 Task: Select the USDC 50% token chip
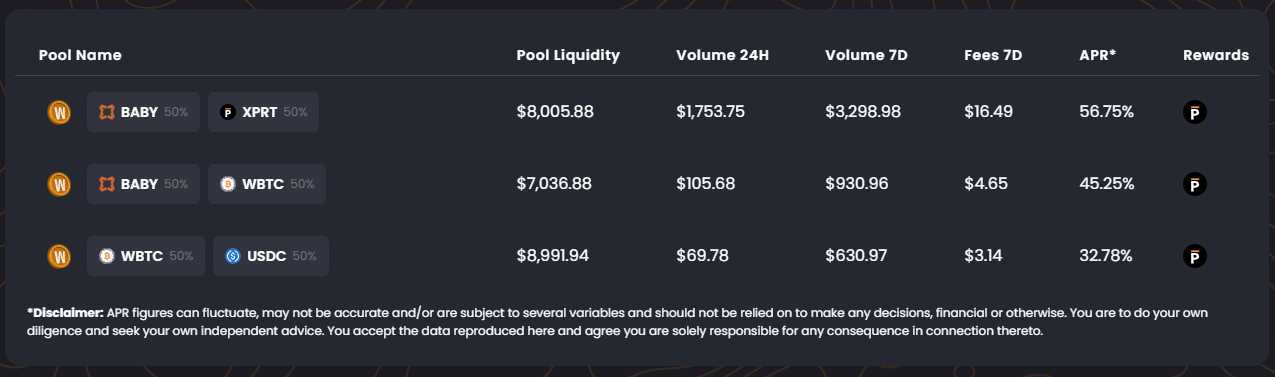[271, 256]
